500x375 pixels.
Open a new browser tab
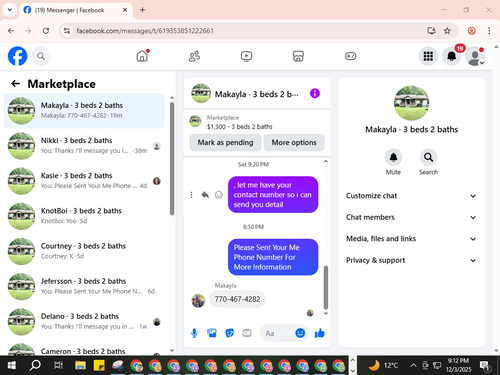[142, 10]
